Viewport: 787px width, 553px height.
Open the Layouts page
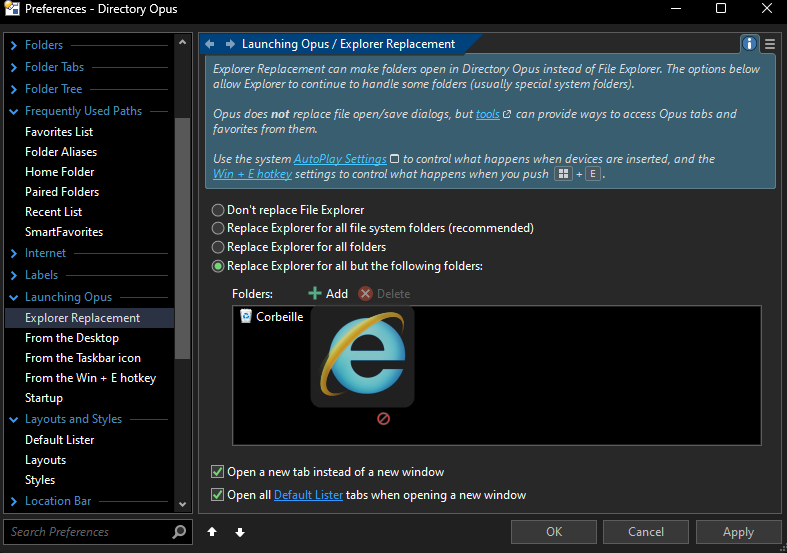[x=45, y=460]
